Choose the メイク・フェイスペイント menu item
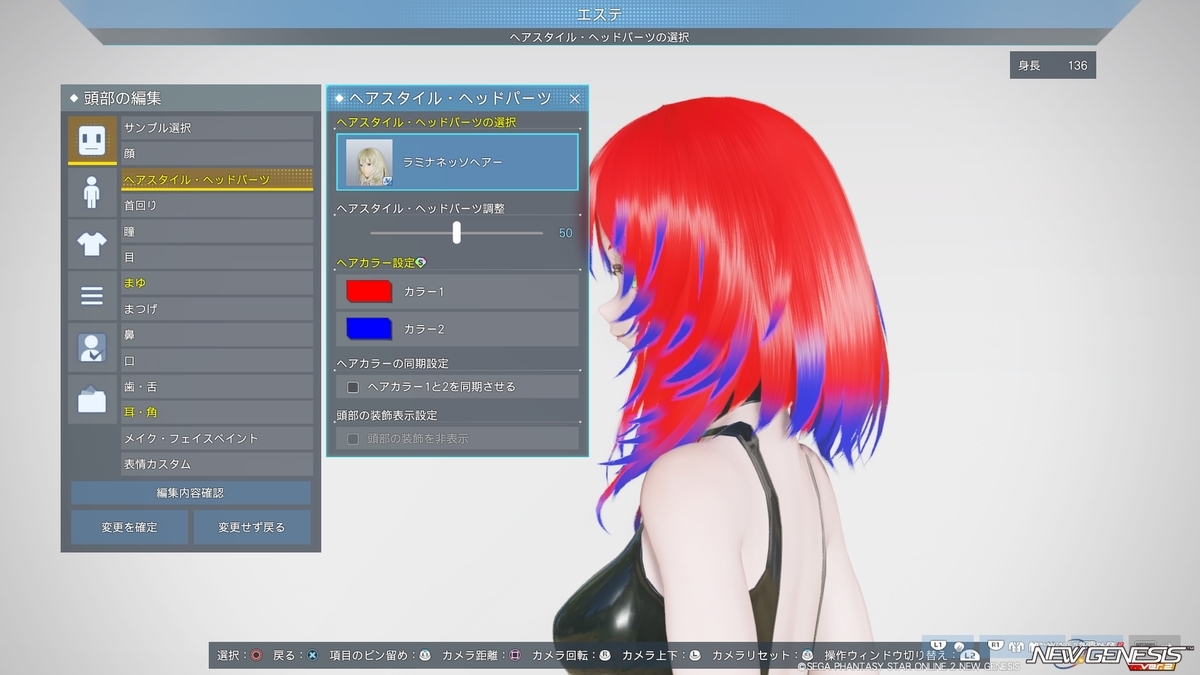 (217, 438)
